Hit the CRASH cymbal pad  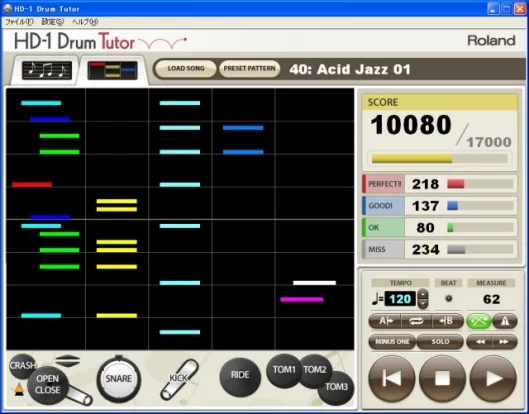(22, 366)
